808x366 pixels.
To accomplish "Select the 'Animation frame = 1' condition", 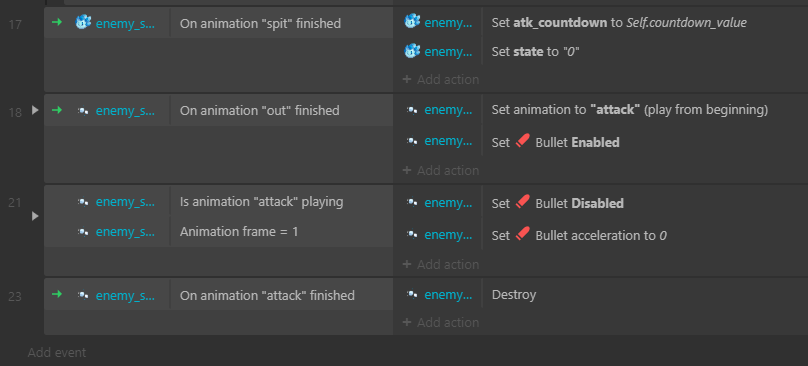I will 239,232.
